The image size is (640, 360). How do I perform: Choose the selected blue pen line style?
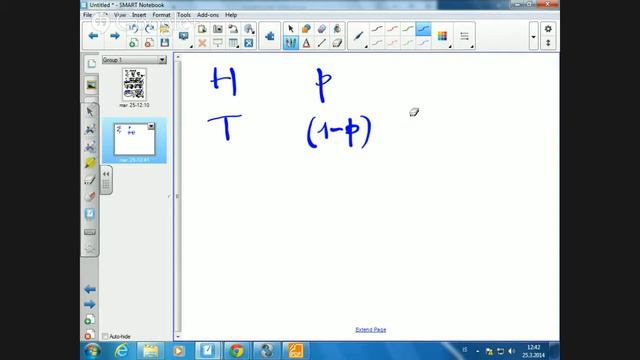[423, 29]
